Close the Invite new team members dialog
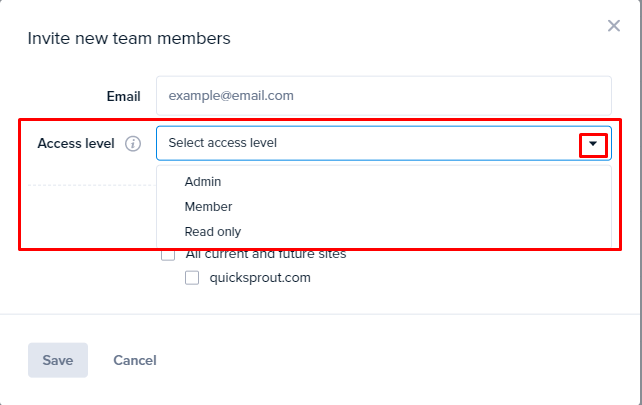 (613, 26)
